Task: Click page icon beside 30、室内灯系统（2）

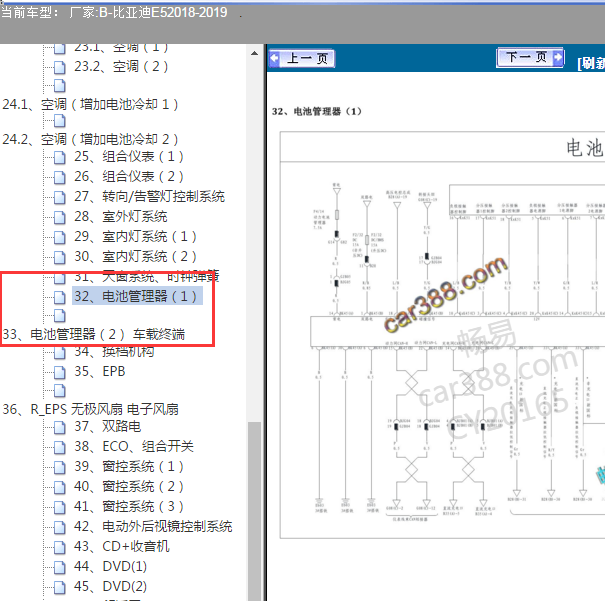Action: pos(59,257)
